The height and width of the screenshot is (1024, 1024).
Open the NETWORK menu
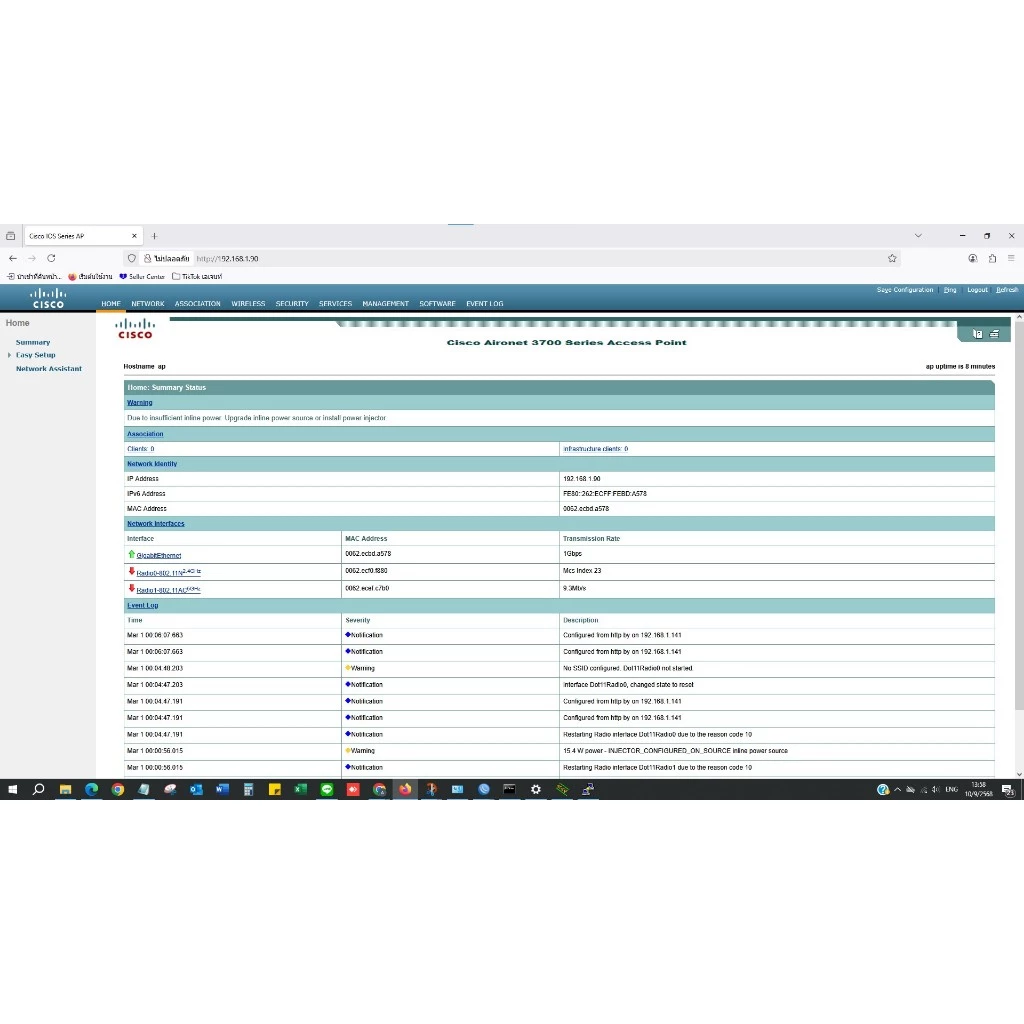point(148,304)
